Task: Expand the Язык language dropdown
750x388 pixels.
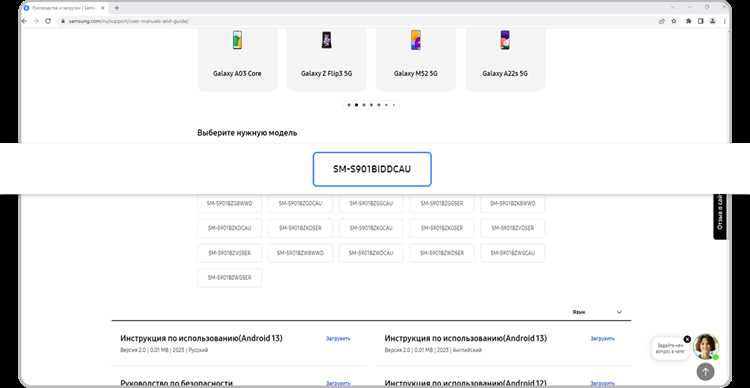Action: click(x=597, y=312)
